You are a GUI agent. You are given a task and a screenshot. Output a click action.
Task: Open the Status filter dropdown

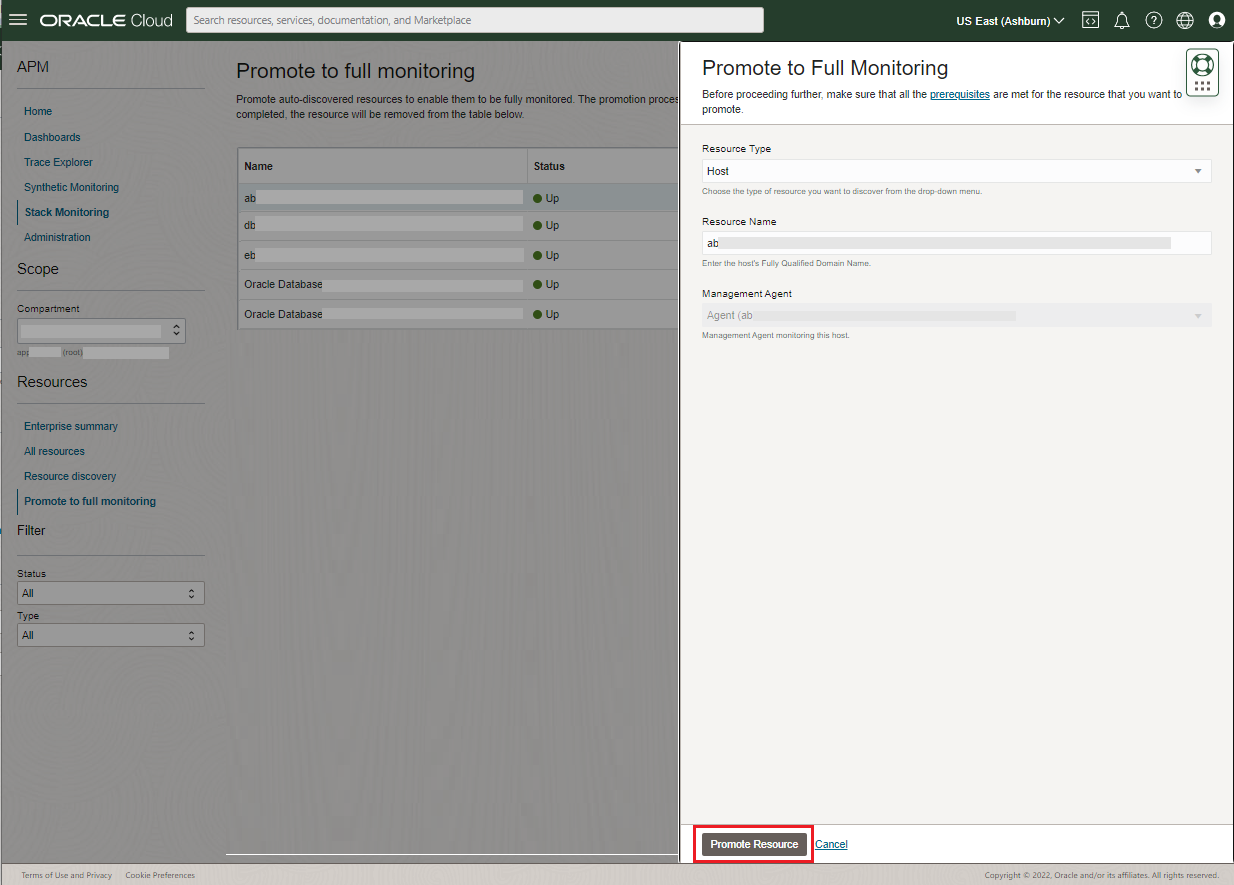[x=111, y=593]
